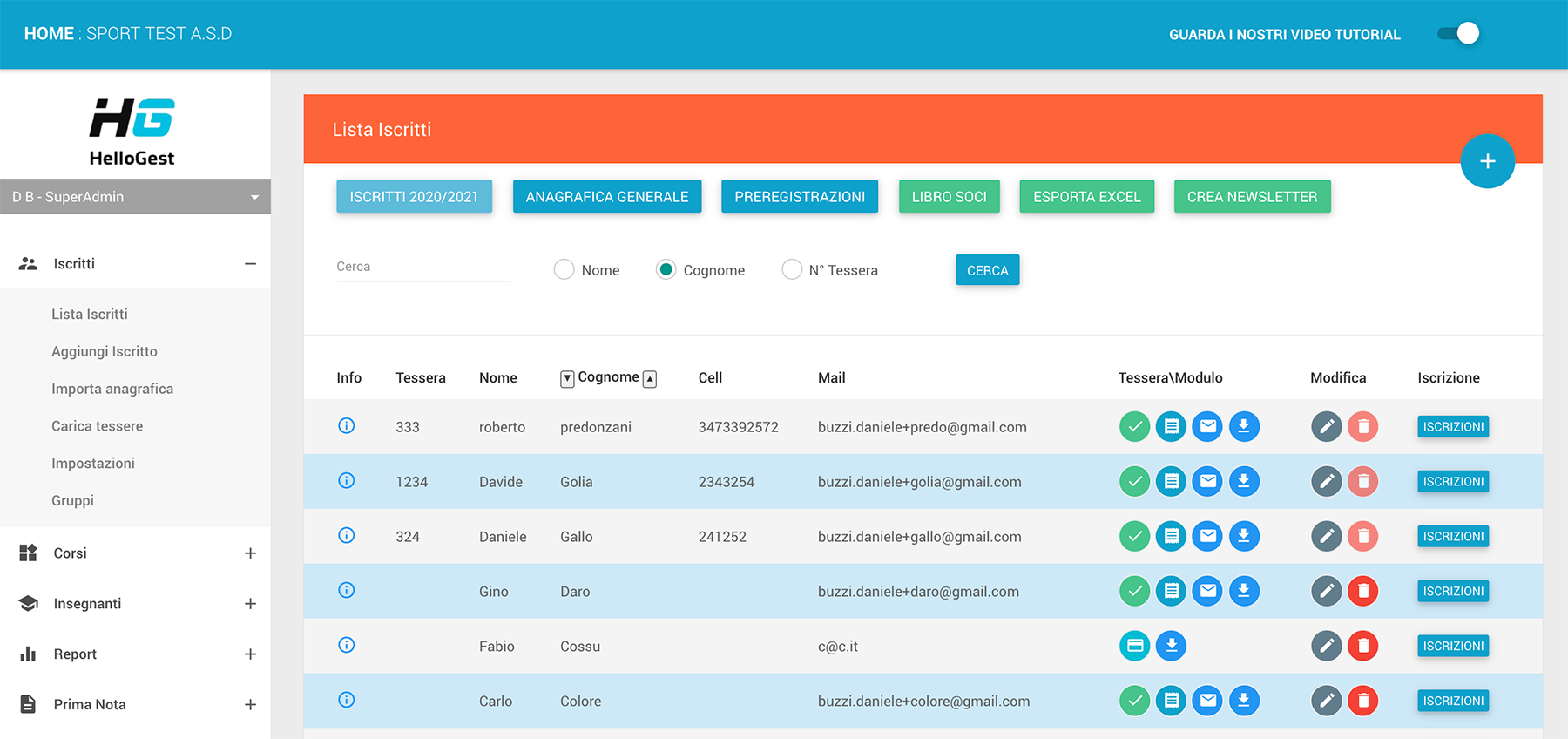Open Importa anagrafica in sidebar
The width and height of the screenshot is (1568, 739).
click(112, 389)
